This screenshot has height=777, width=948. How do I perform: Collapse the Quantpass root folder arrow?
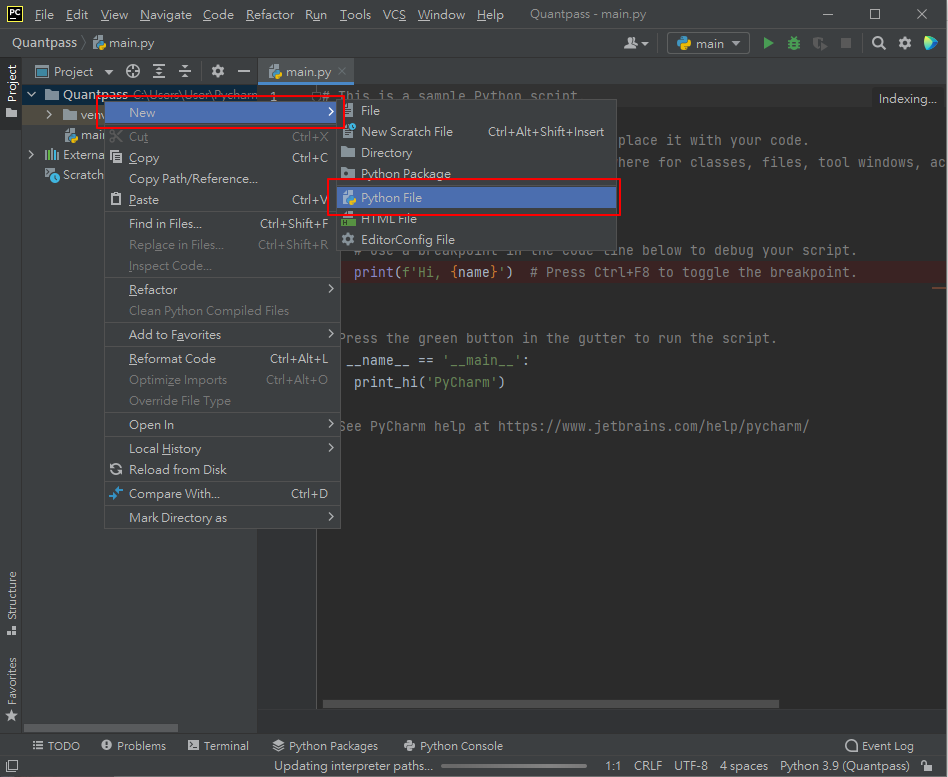(x=32, y=94)
